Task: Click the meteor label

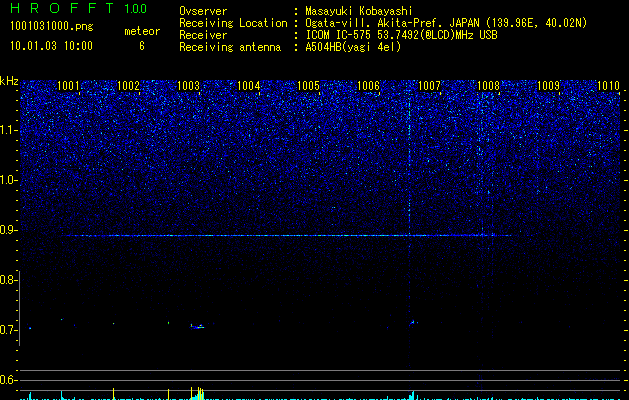Action: point(142,31)
